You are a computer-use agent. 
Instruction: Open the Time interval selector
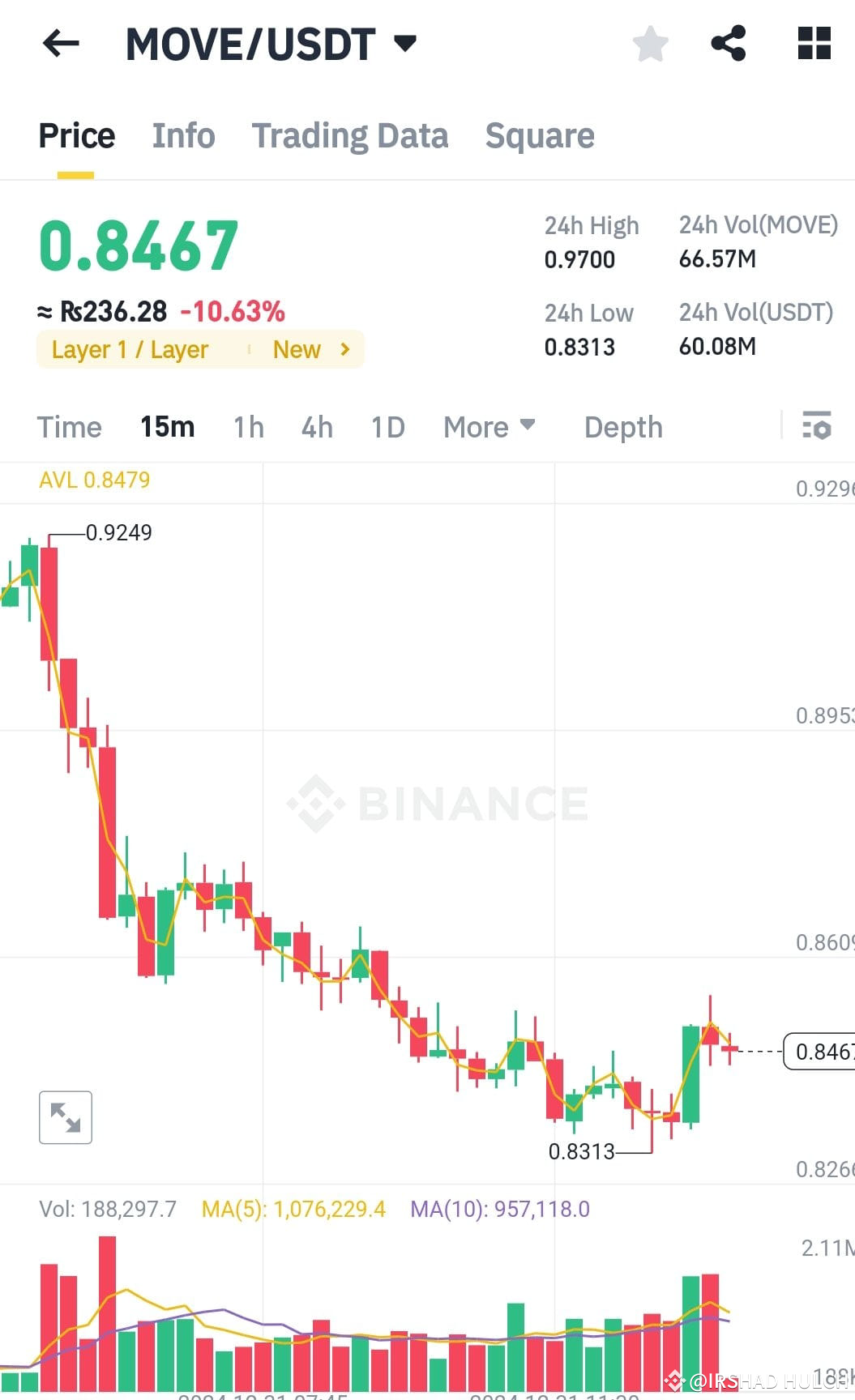coord(69,427)
